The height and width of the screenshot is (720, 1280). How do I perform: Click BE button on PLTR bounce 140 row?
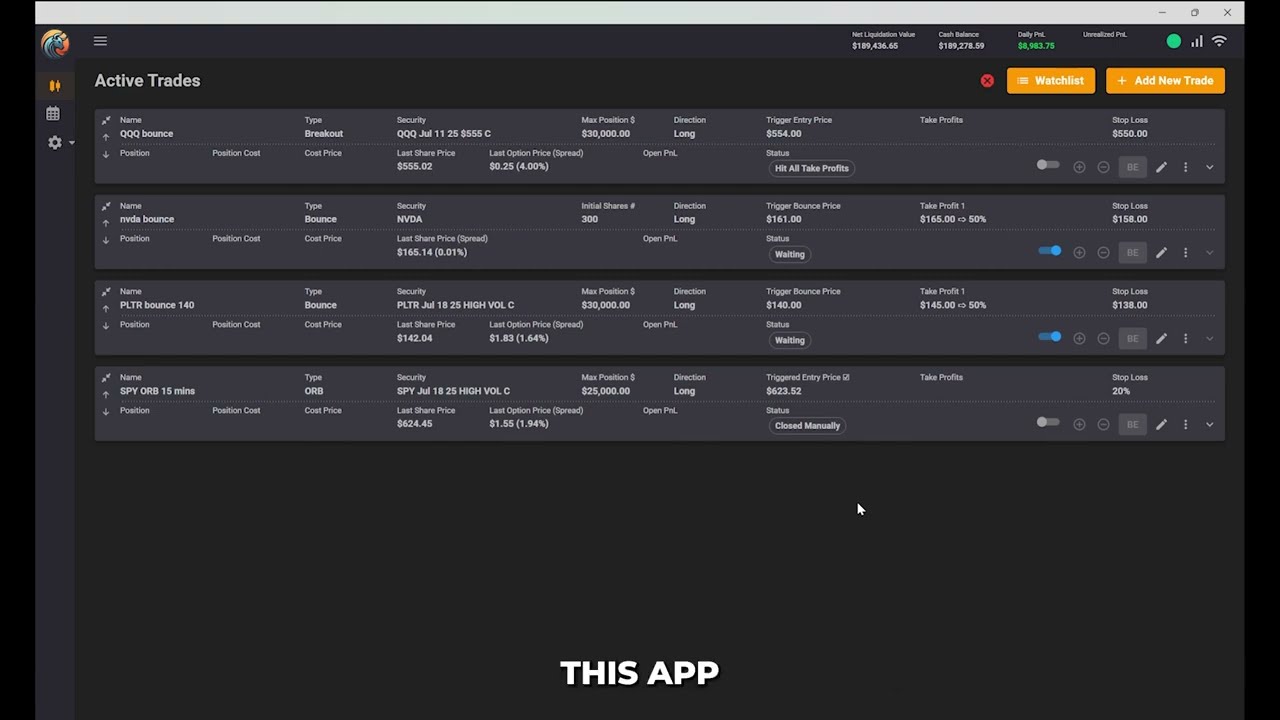(1132, 339)
